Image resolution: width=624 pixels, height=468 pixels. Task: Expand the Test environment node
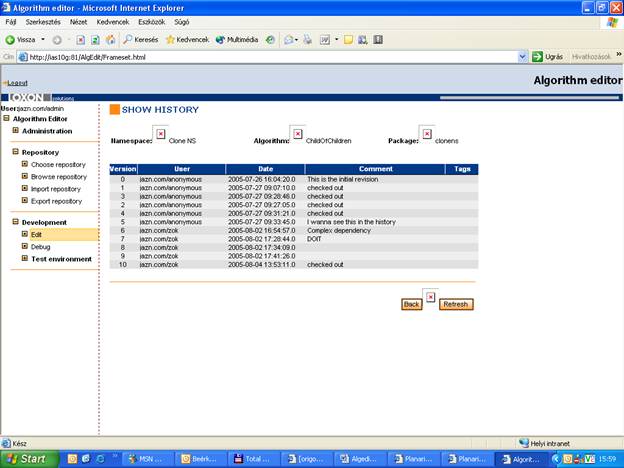(x=25, y=259)
